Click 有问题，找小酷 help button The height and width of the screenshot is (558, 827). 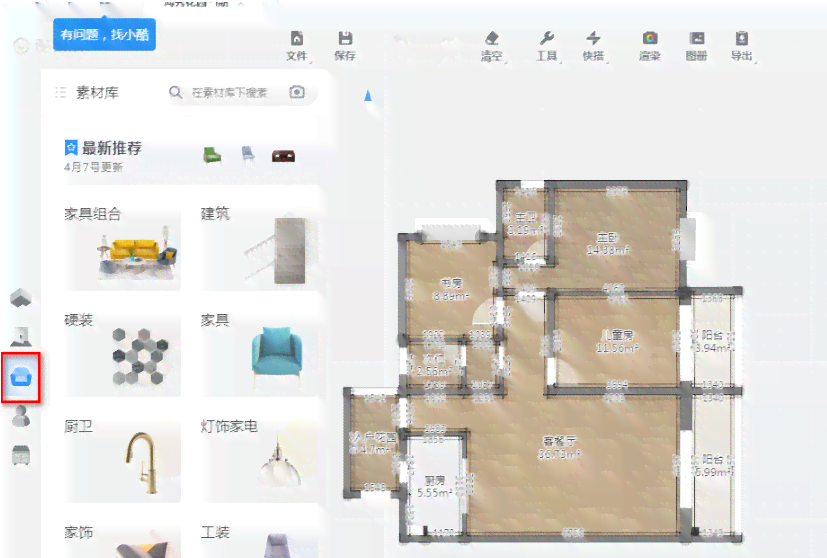point(104,35)
